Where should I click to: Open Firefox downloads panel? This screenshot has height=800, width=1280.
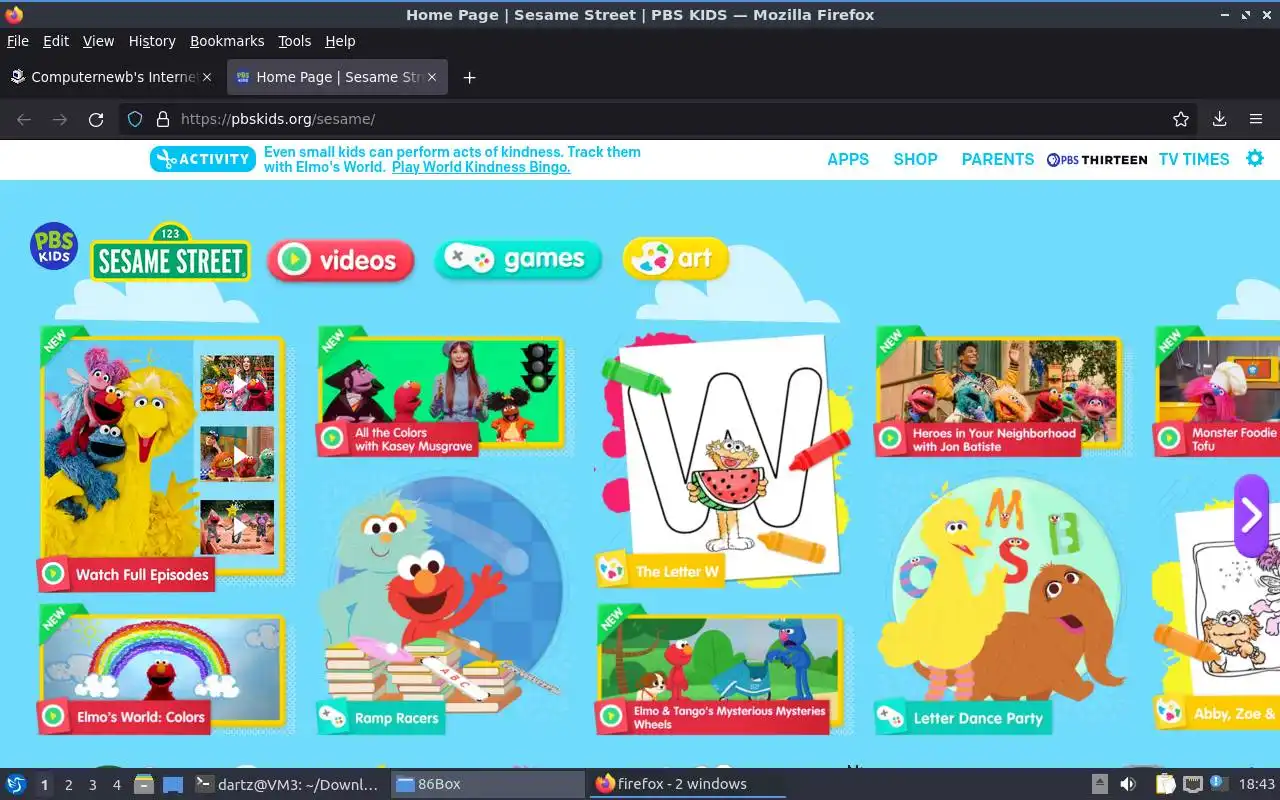[1219, 119]
